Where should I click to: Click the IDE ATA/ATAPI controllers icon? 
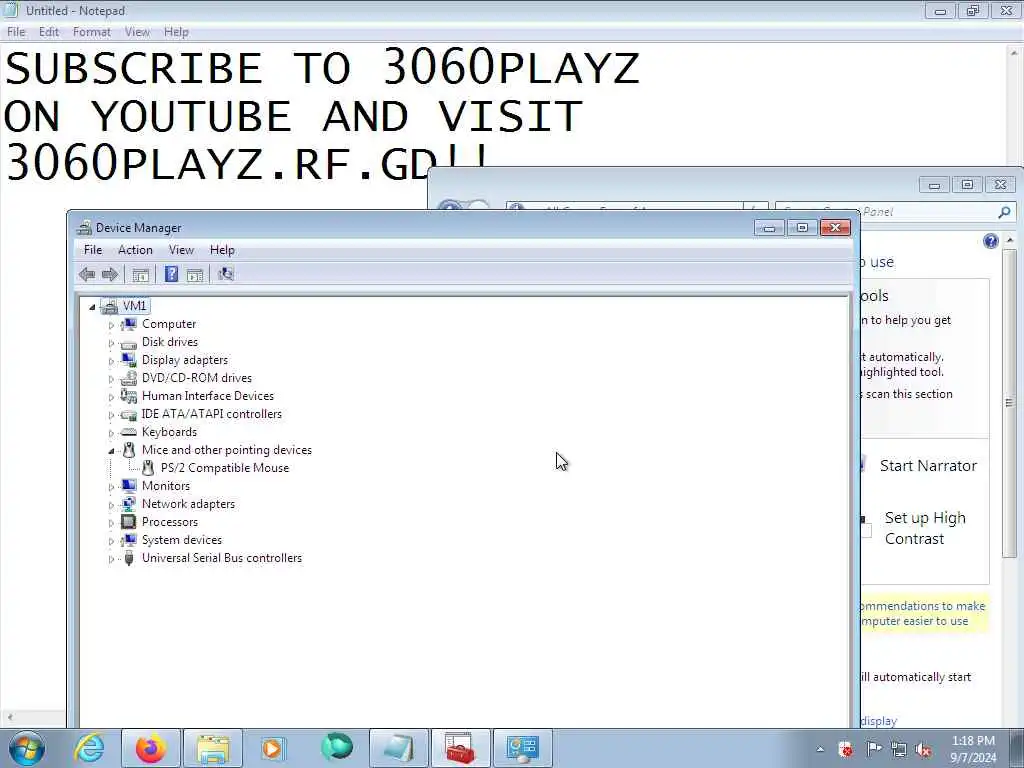[129, 414]
